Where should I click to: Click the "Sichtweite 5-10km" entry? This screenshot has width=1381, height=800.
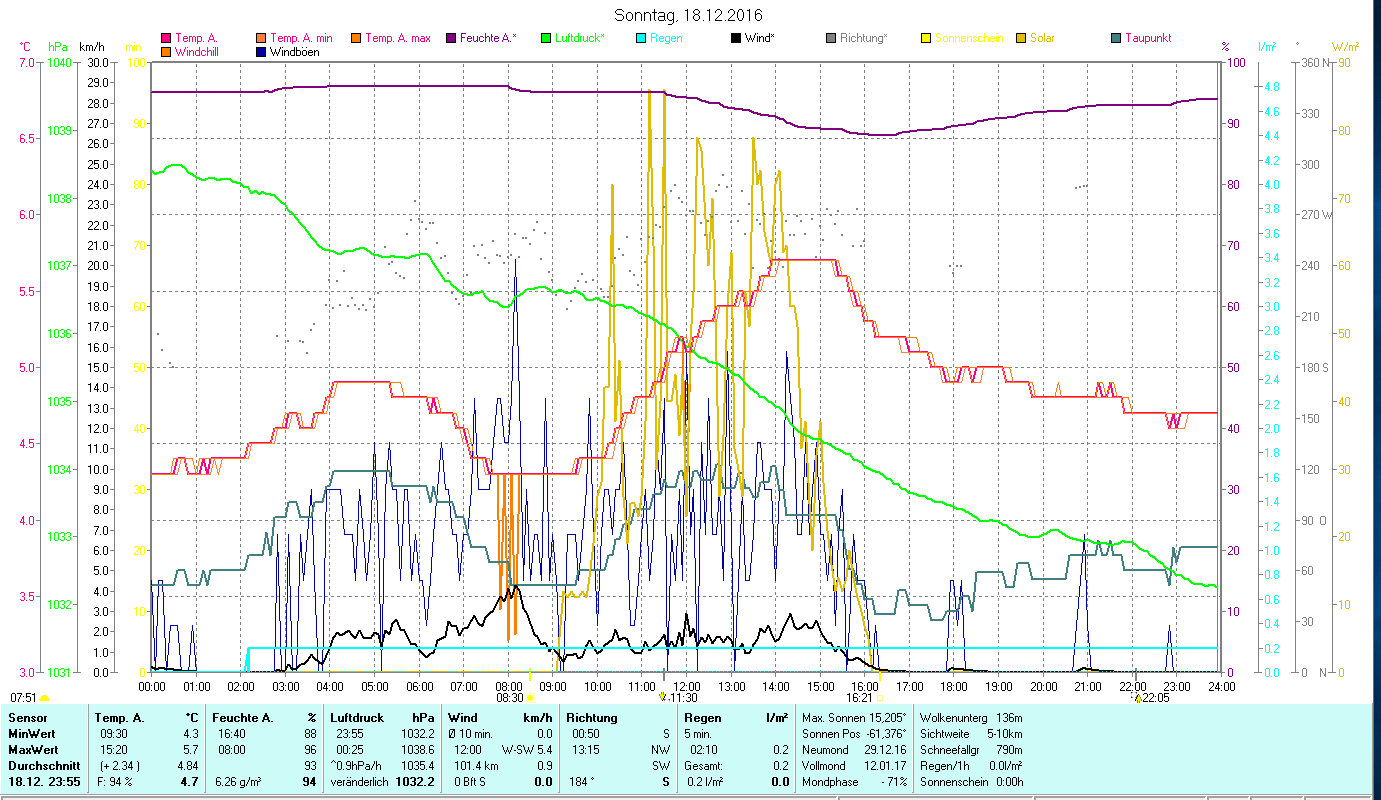[x=971, y=734]
